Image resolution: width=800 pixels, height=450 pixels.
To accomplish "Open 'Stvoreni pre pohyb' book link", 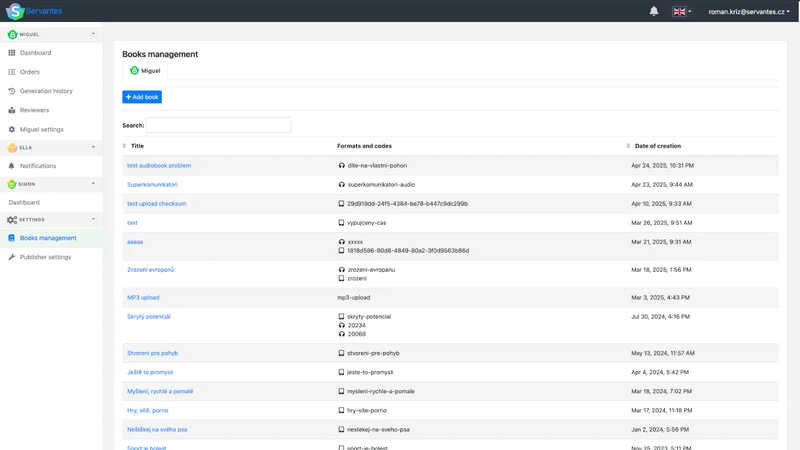I will (153, 353).
